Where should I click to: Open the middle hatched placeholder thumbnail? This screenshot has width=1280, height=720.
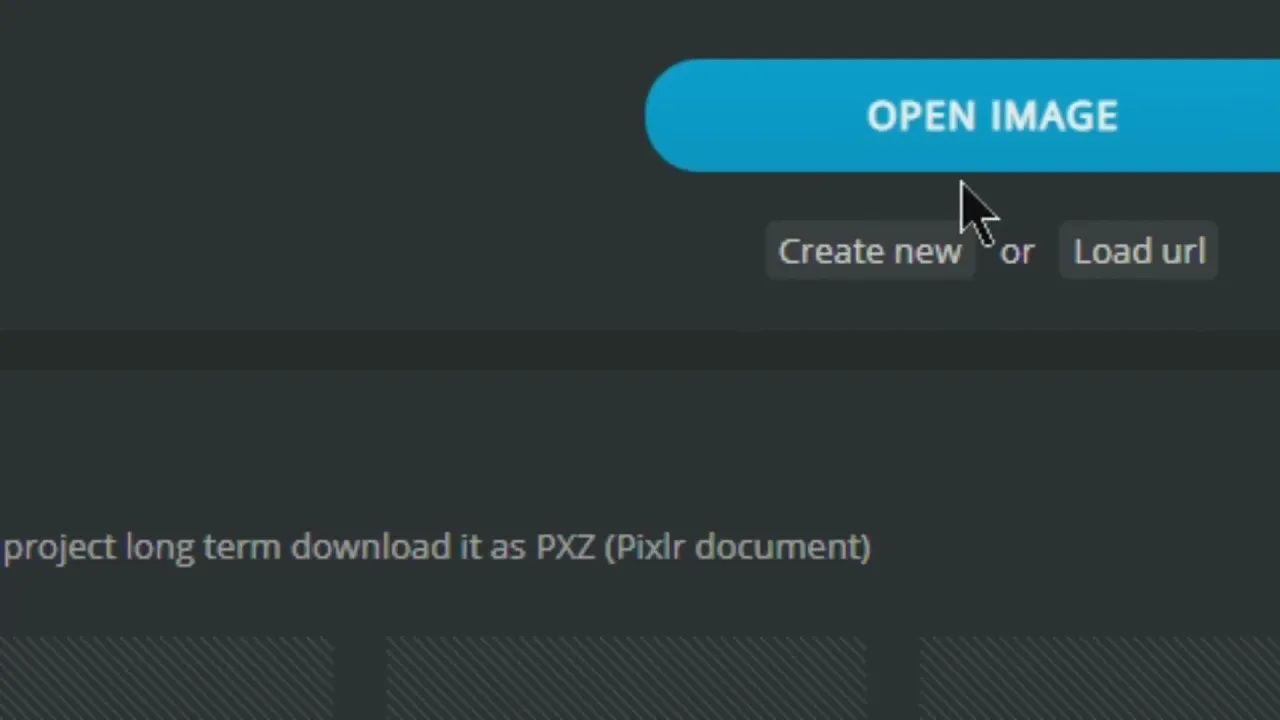coord(626,678)
